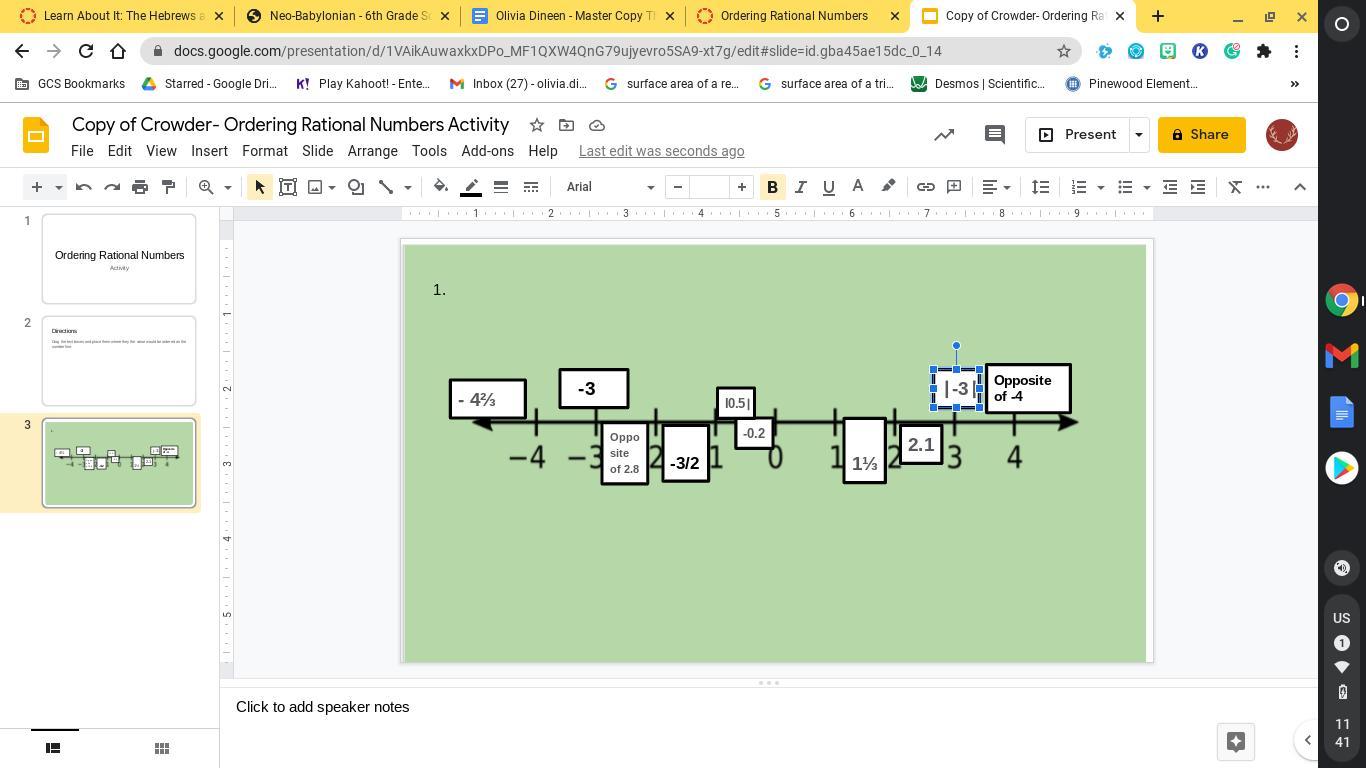The height and width of the screenshot is (768, 1366).
Task: Click the Border color pencil swatch
Action: 471,187
